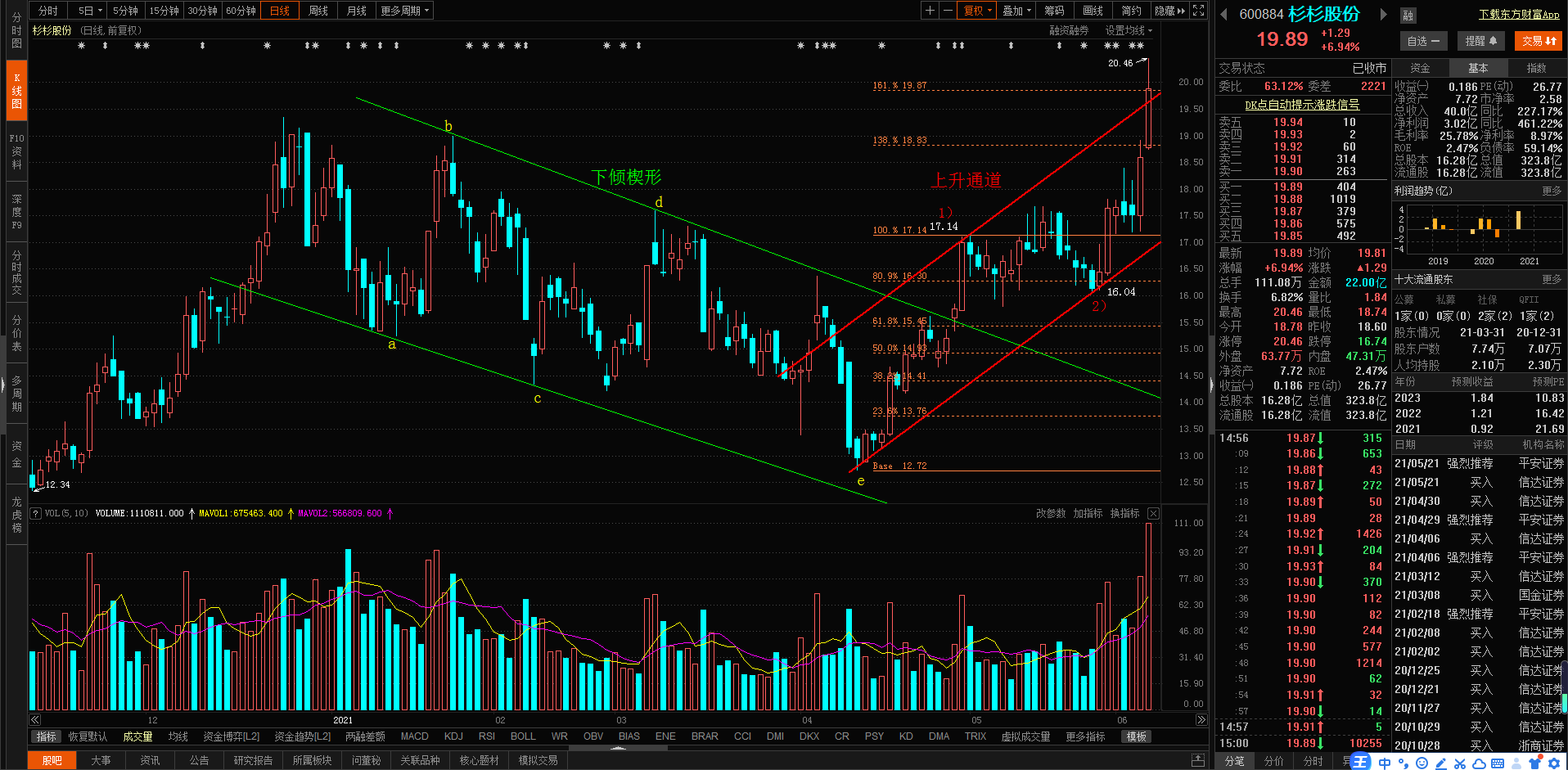Open 下载东方财富App link

pos(1519,15)
